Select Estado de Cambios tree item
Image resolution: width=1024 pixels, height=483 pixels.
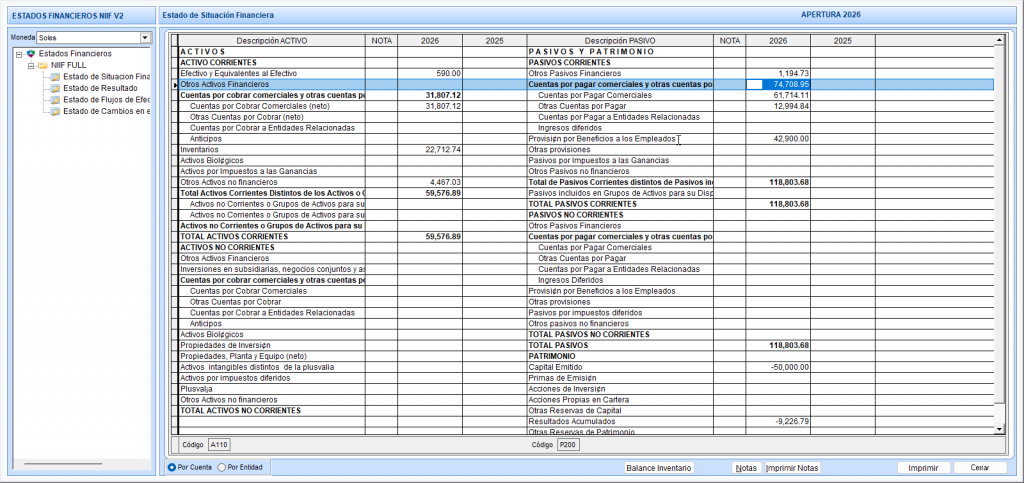click(106, 111)
